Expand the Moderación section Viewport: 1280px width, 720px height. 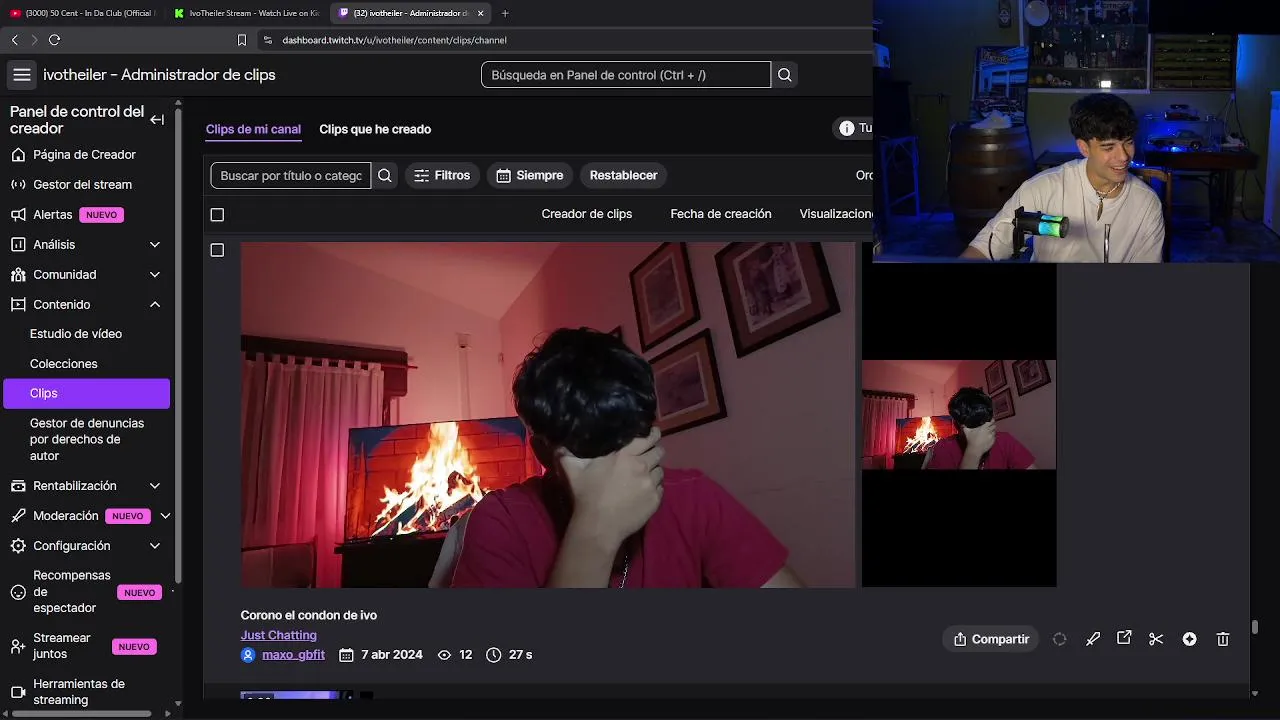pos(165,516)
